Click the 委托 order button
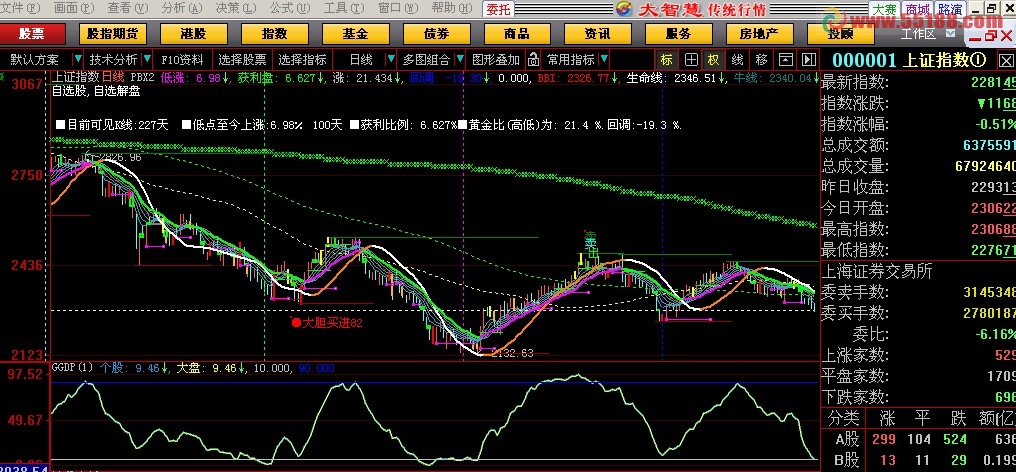Screen dimensions: 1016x472 (x=499, y=9)
